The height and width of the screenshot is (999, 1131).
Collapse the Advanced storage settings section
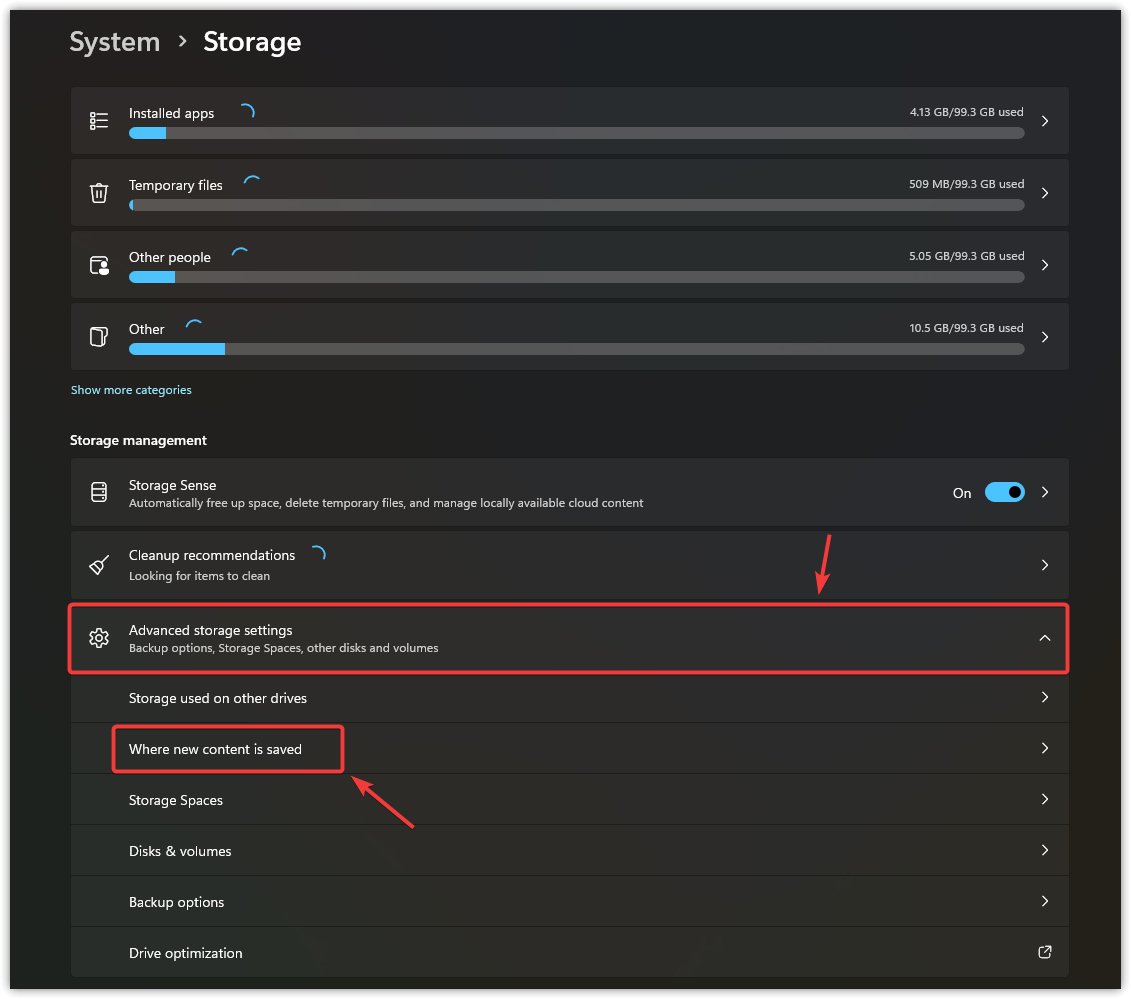1044,638
